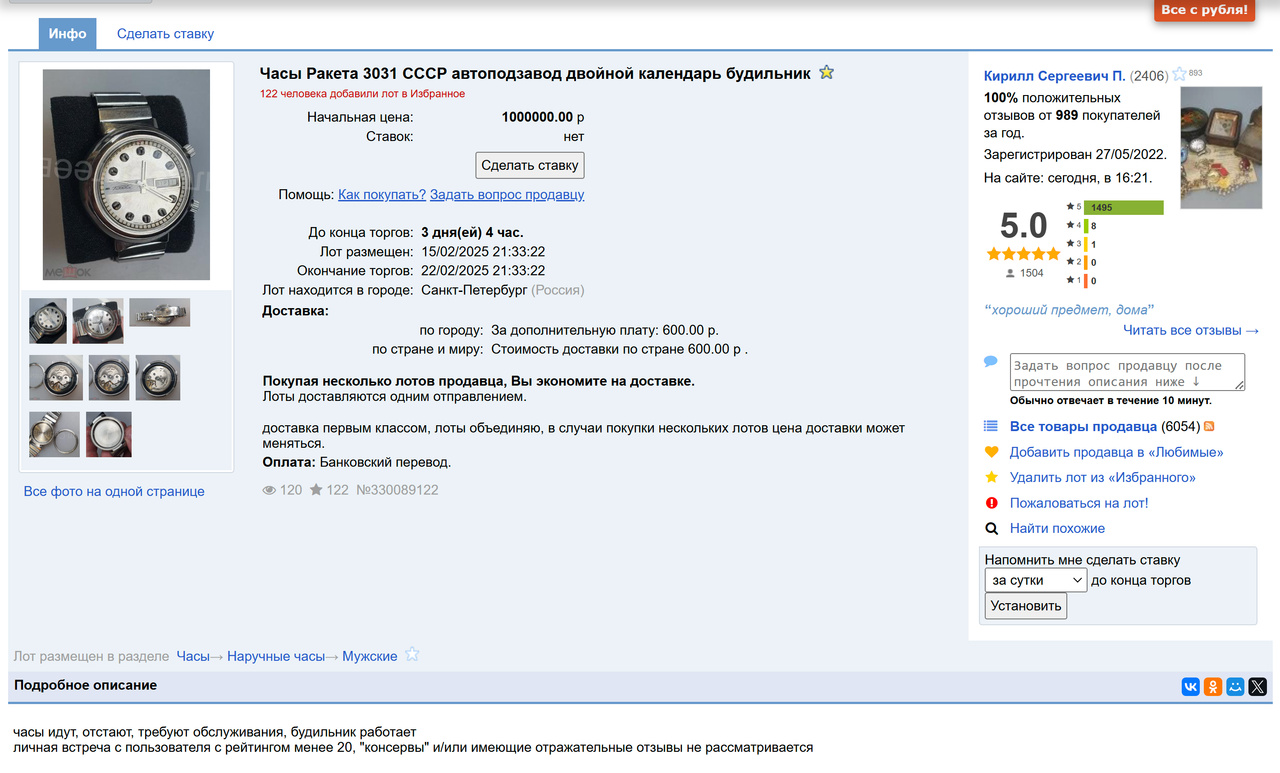Open 'Читать все отзывы' link
The height and width of the screenshot is (773, 1280).
1190,330
